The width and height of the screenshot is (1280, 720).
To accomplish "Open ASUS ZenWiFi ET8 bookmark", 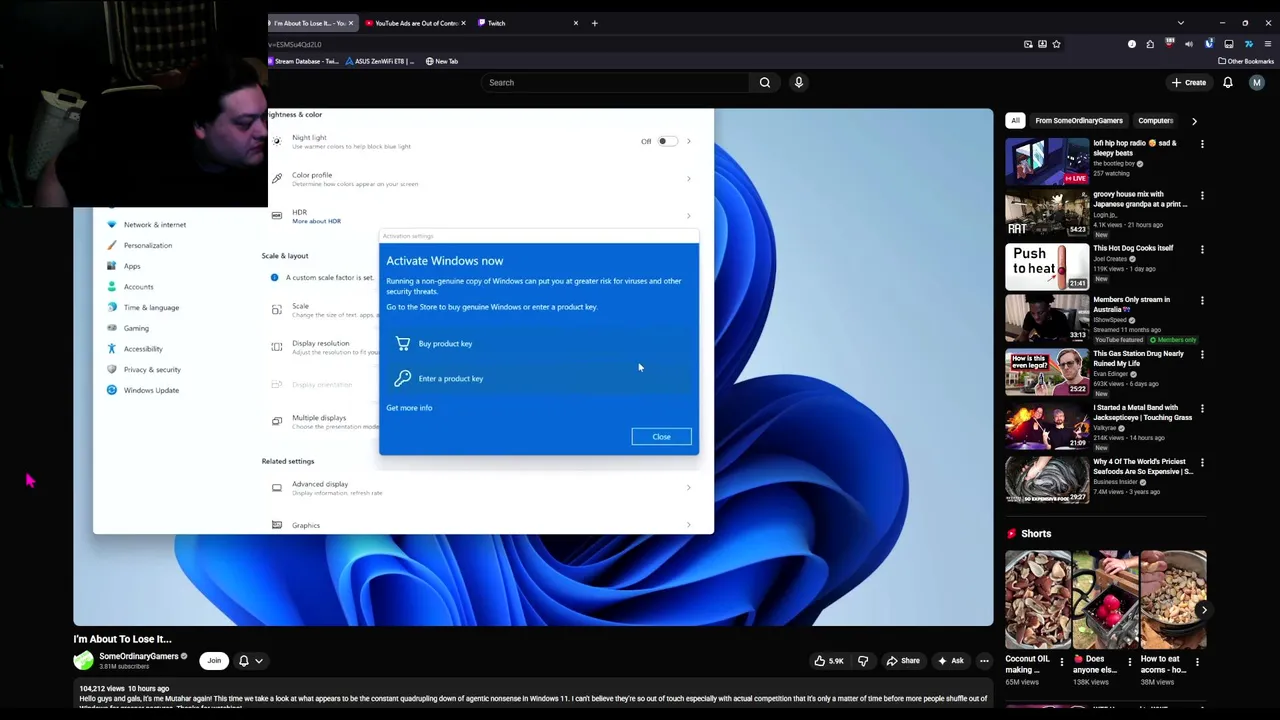I will click(379, 61).
